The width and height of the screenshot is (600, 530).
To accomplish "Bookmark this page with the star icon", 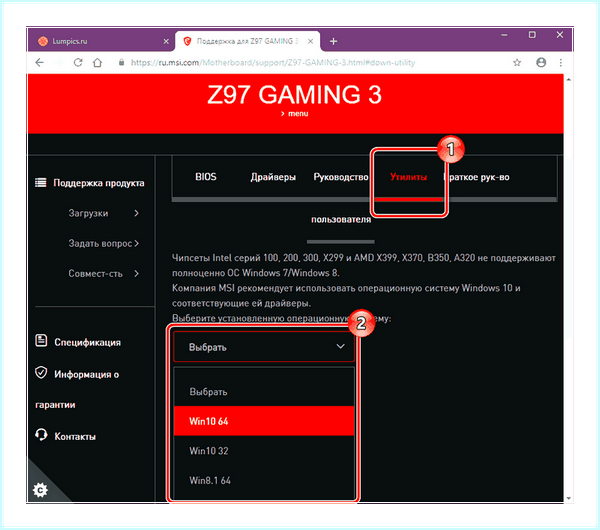I will coord(517,62).
